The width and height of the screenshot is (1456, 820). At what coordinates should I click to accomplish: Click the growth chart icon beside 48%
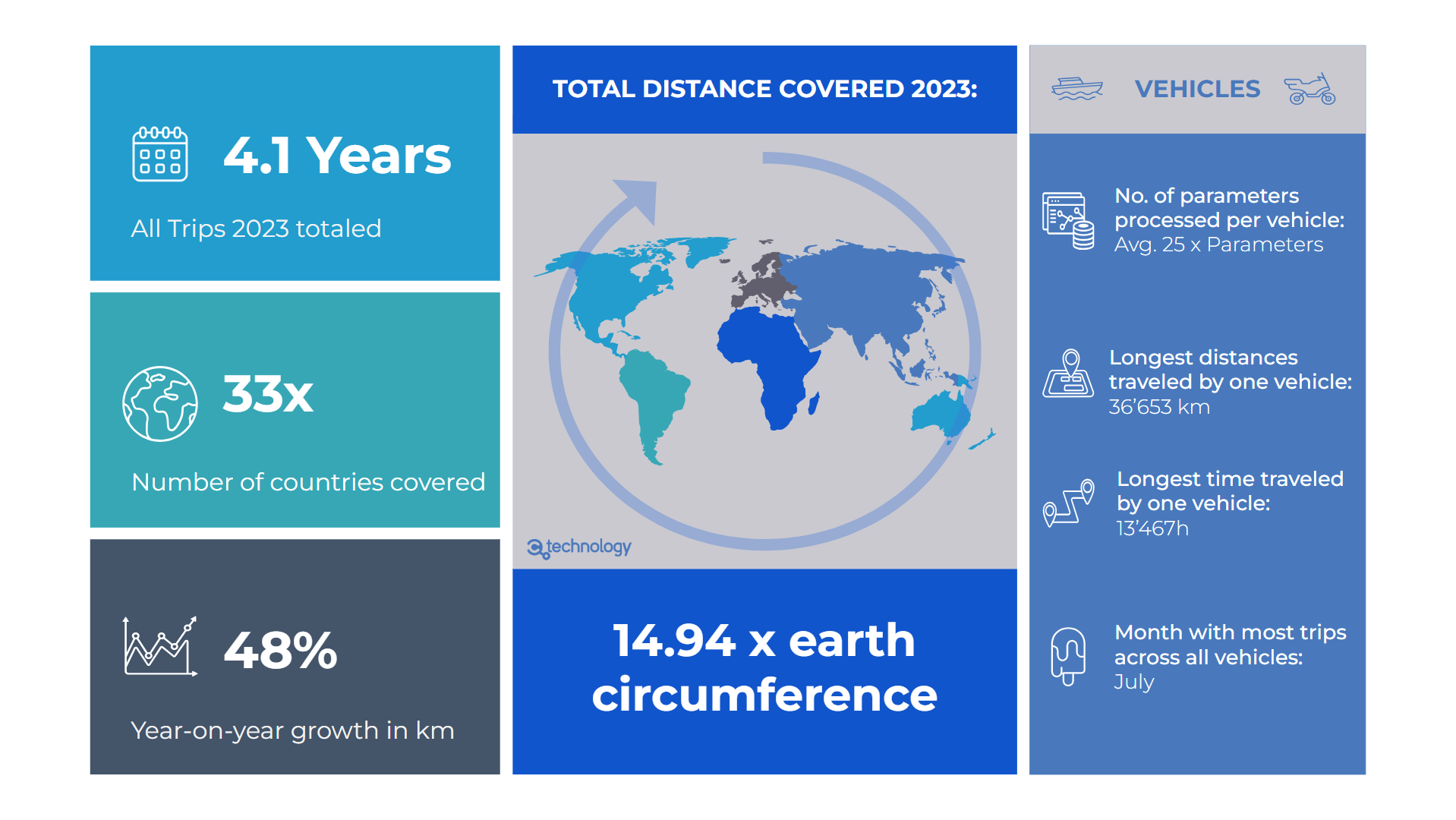[x=160, y=646]
